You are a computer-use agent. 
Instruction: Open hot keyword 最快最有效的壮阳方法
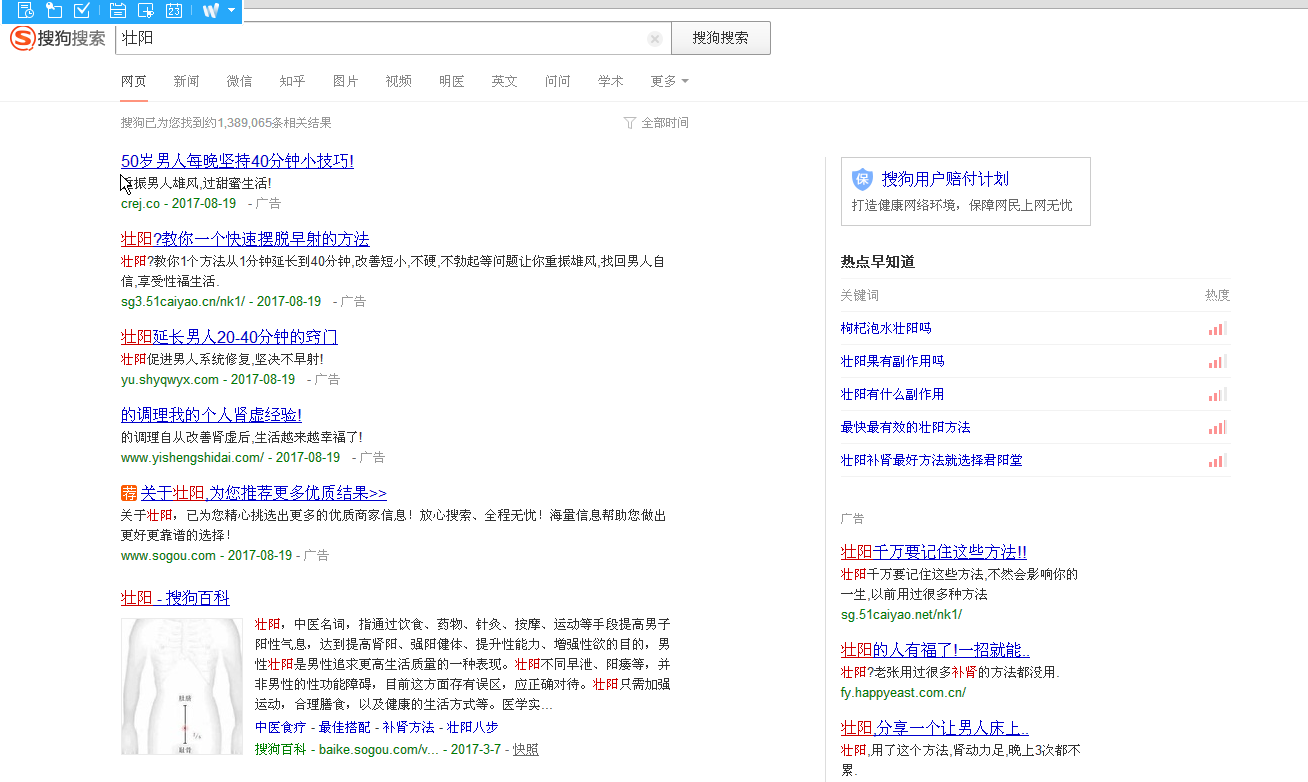tap(905, 427)
